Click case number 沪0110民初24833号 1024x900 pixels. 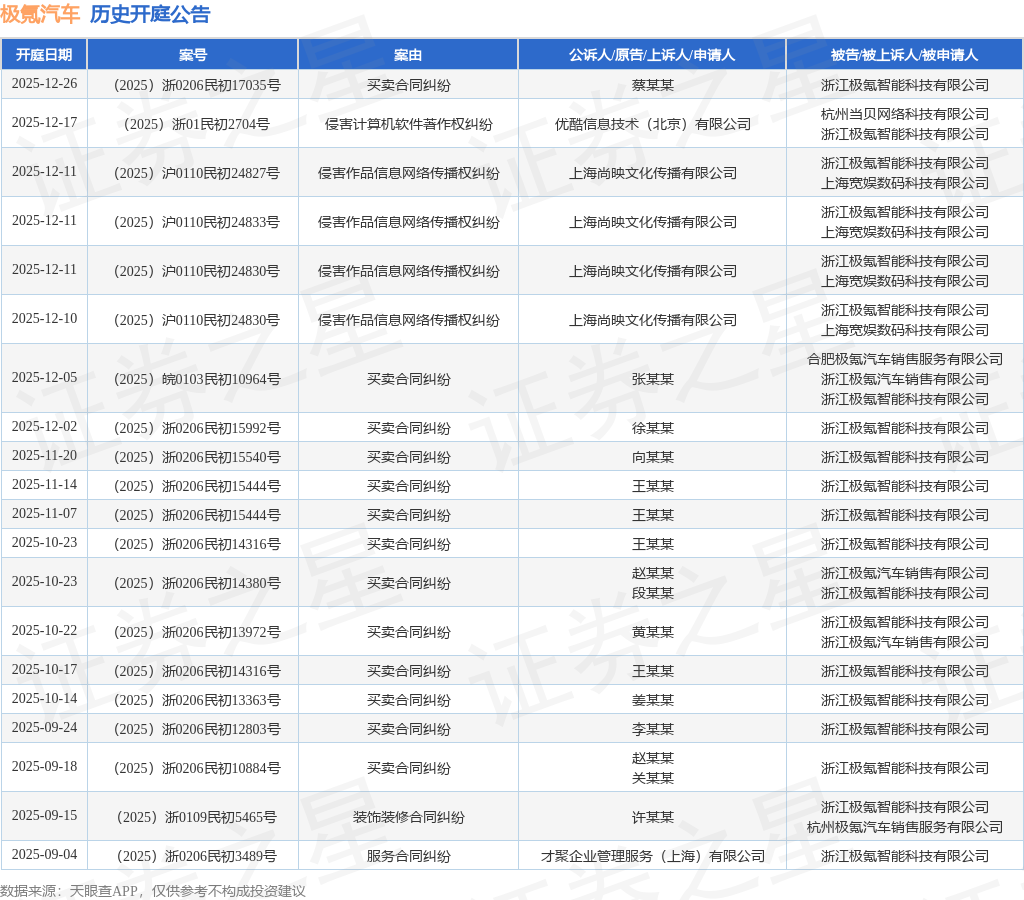pos(197,222)
